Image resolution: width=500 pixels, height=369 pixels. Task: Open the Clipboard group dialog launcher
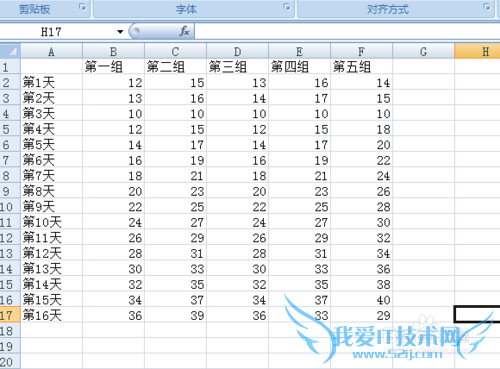[82, 7]
